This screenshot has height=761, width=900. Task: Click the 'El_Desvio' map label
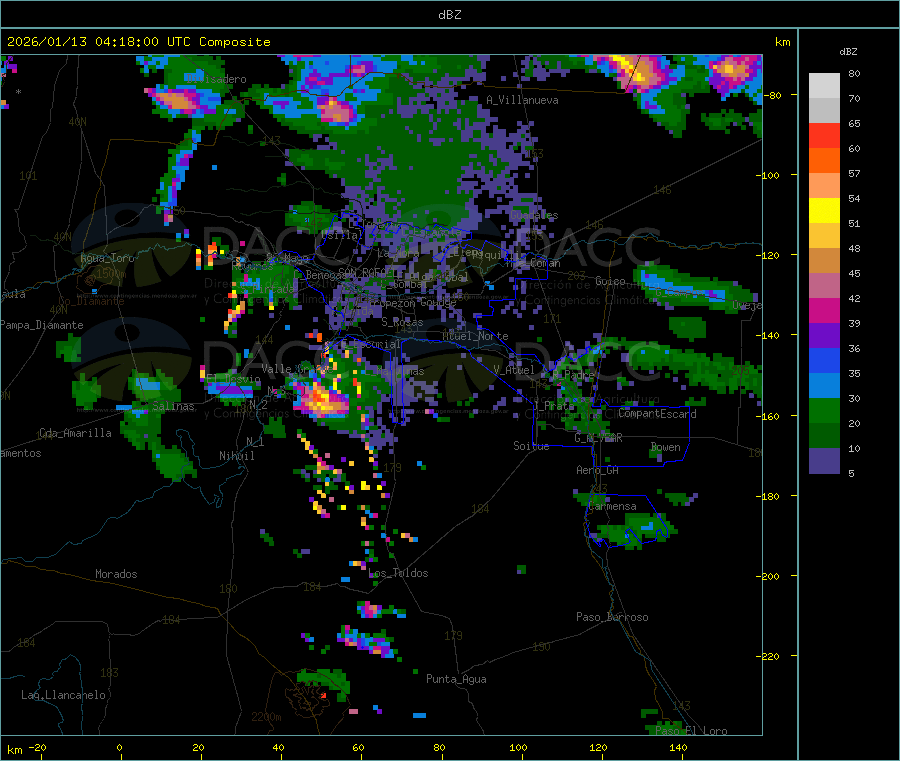234,379
